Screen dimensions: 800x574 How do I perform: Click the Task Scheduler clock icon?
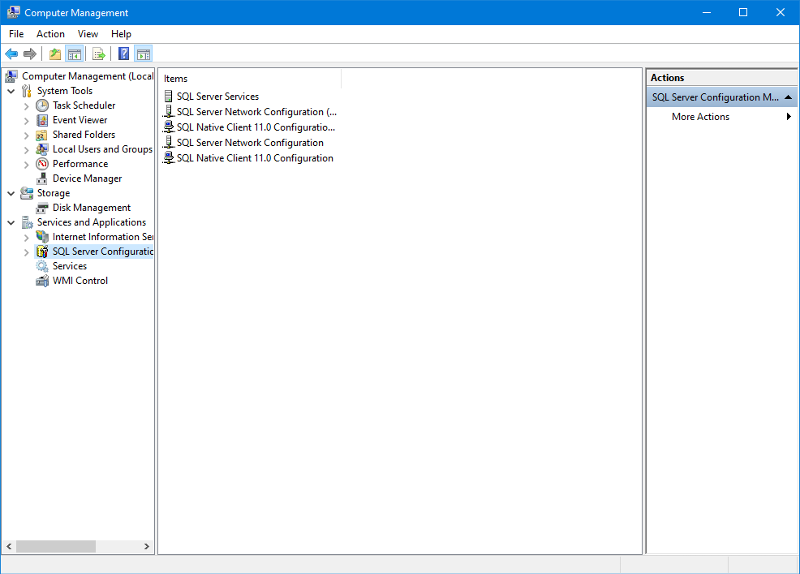(x=42, y=106)
